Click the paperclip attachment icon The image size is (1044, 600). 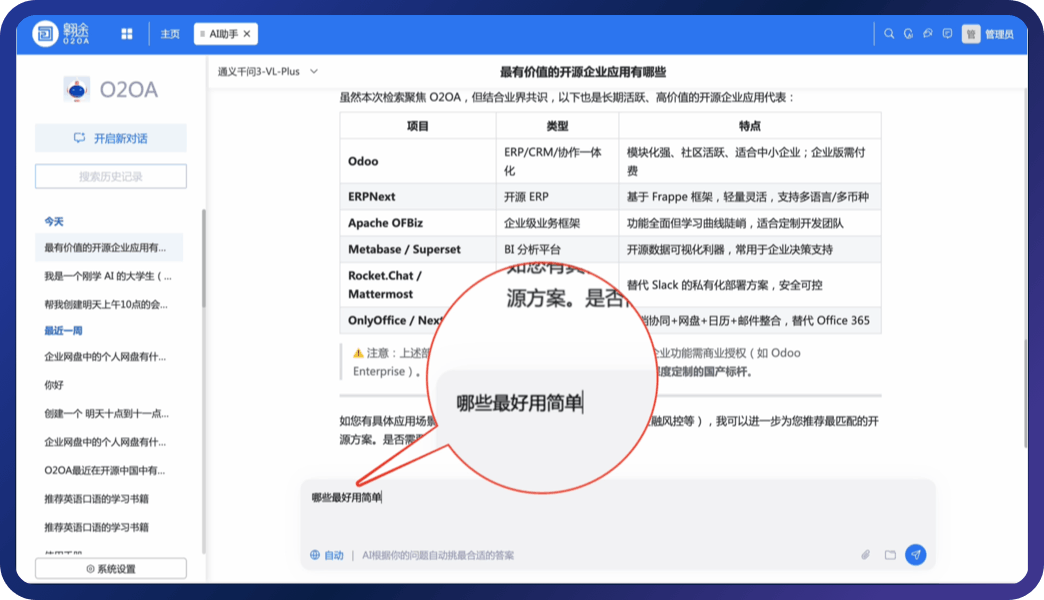866,555
